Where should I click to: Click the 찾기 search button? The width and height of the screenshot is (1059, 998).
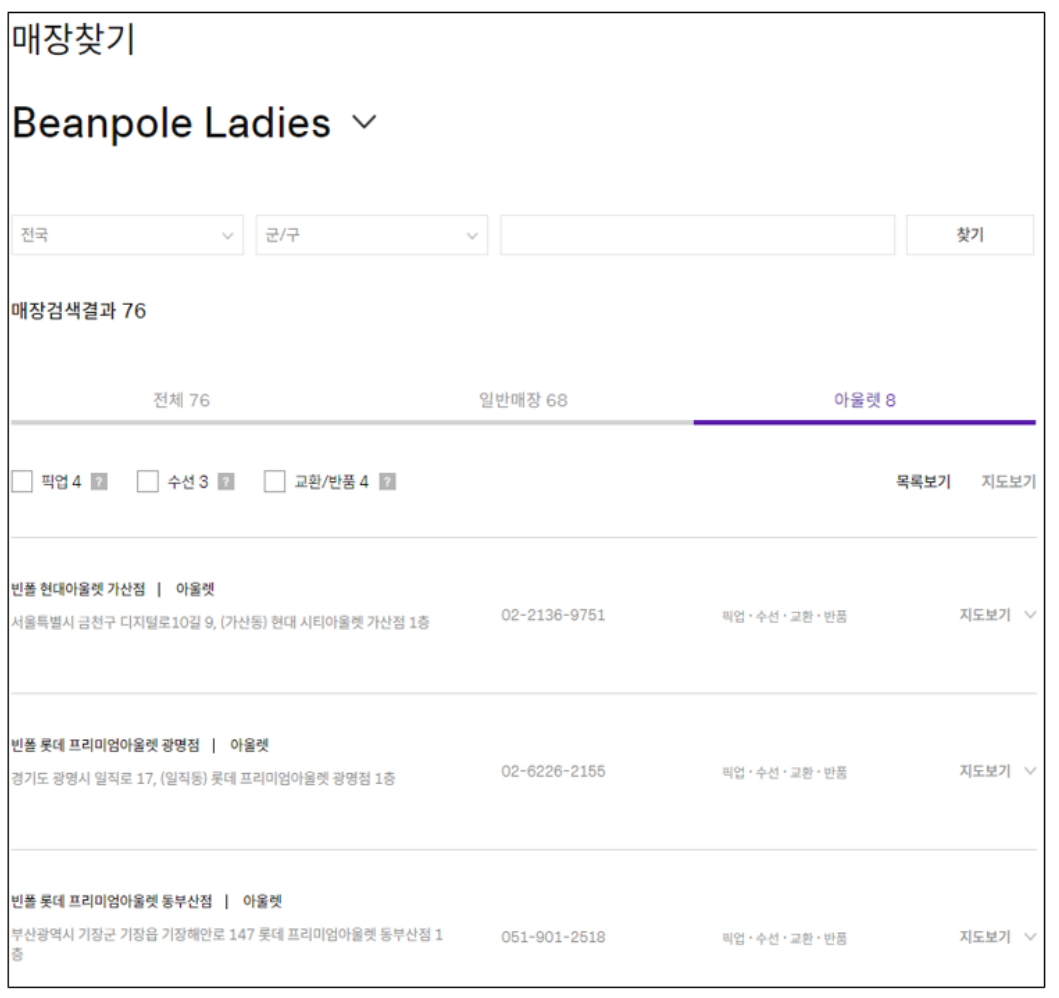970,235
